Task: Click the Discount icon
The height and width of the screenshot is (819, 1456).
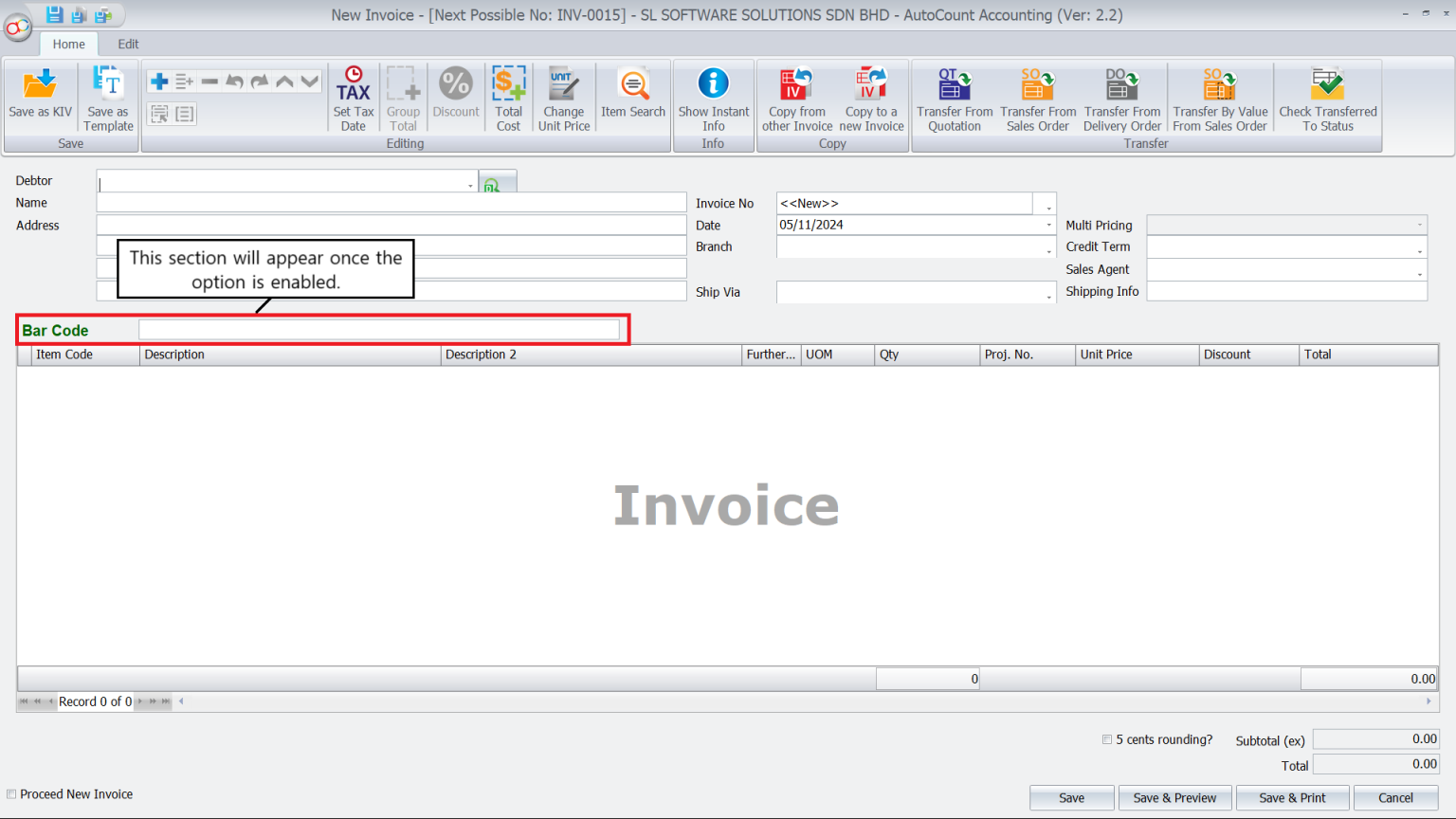Action: (x=455, y=95)
